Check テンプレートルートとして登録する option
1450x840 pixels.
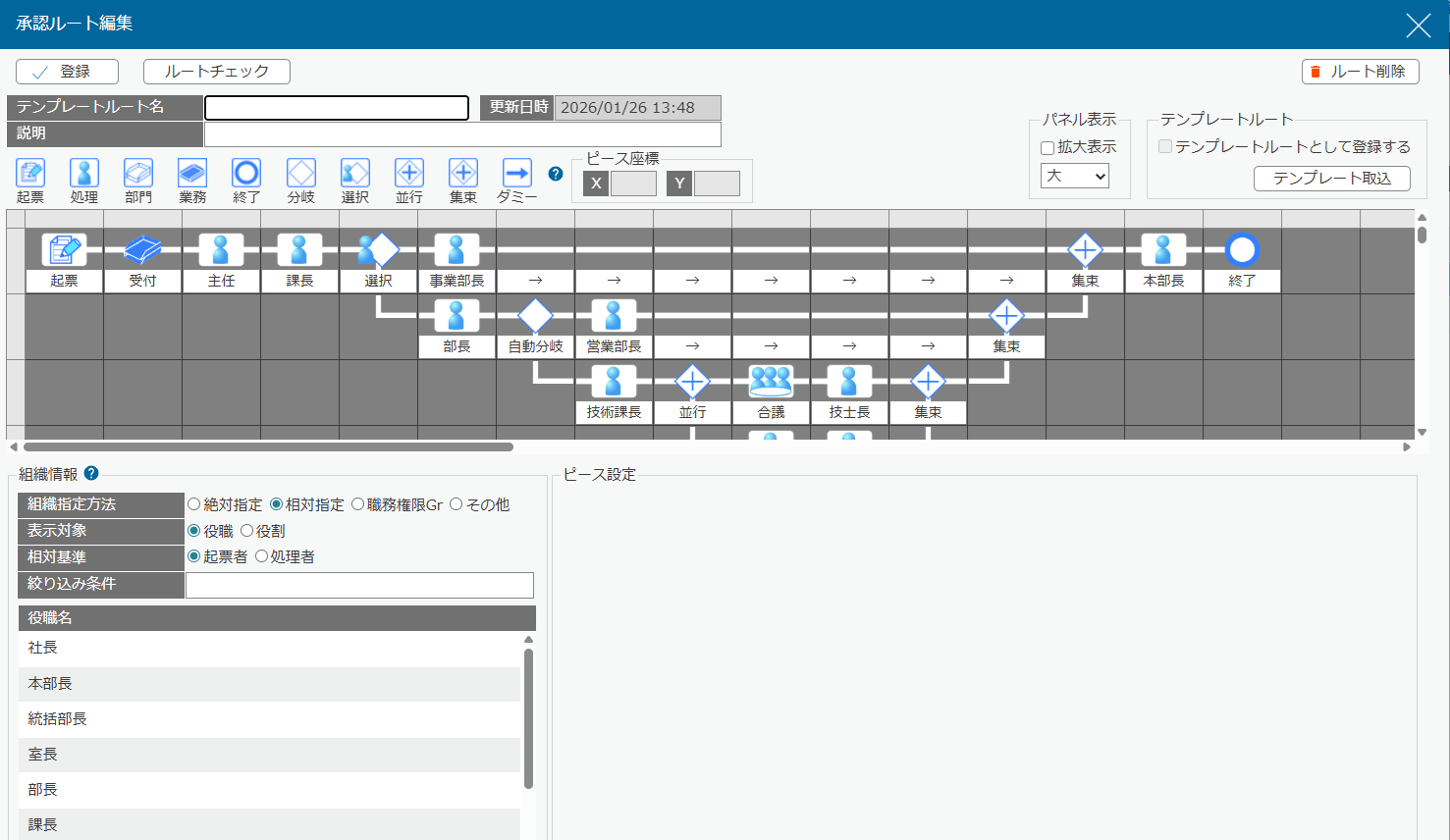click(x=1163, y=144)
